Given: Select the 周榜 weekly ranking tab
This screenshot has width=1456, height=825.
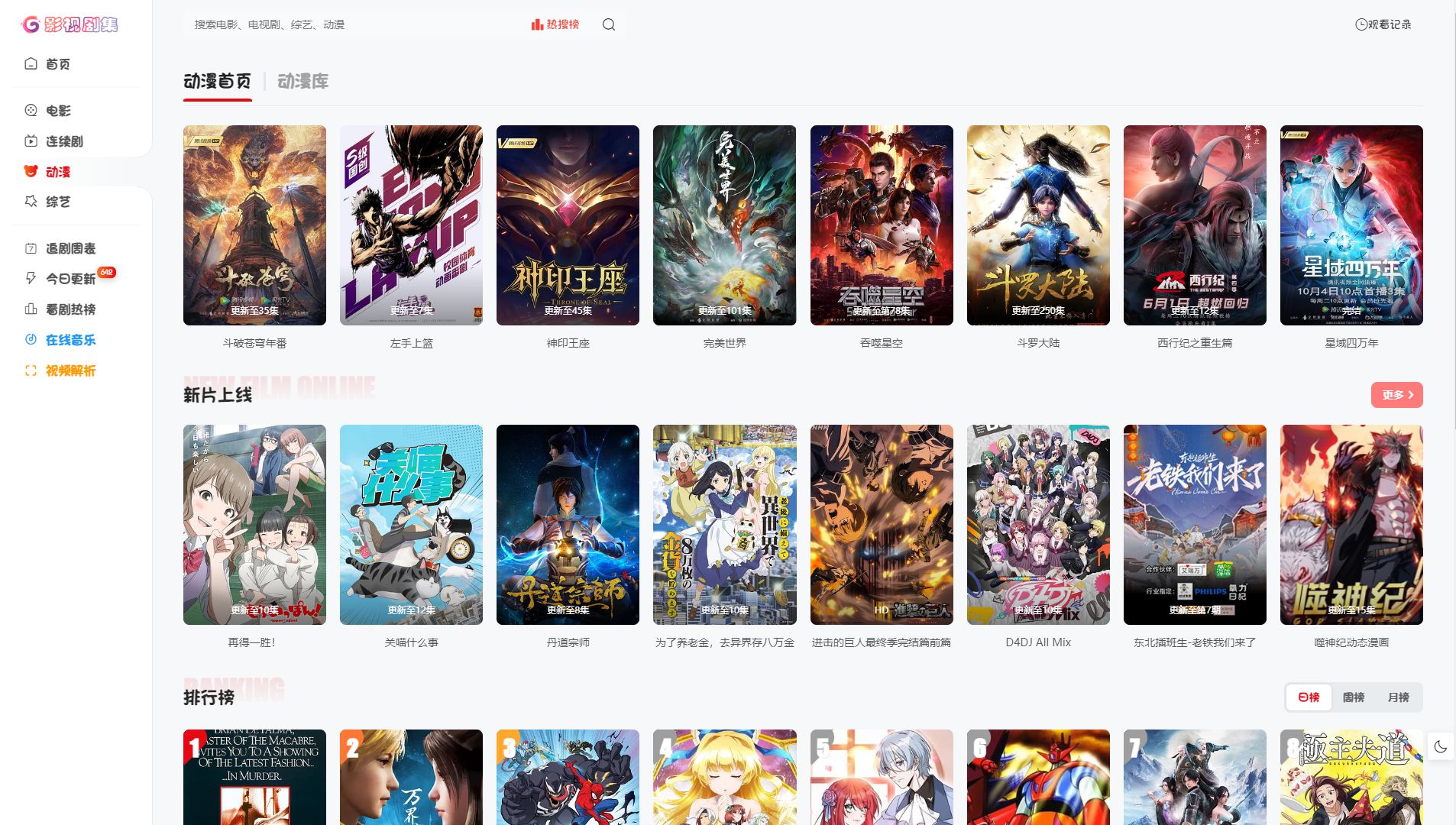Looking at the screenshot, I should coord(1354,697).
